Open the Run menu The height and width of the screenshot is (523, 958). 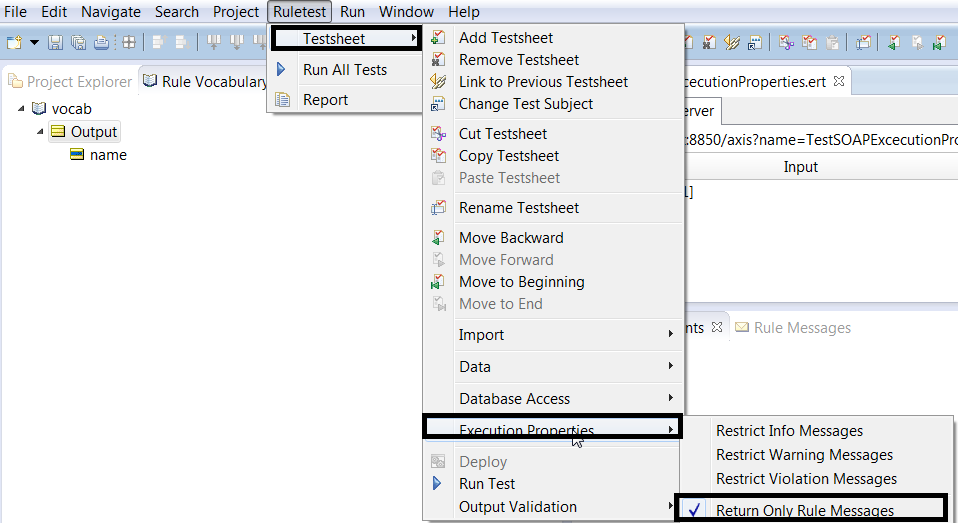click(x=353, y=12)
